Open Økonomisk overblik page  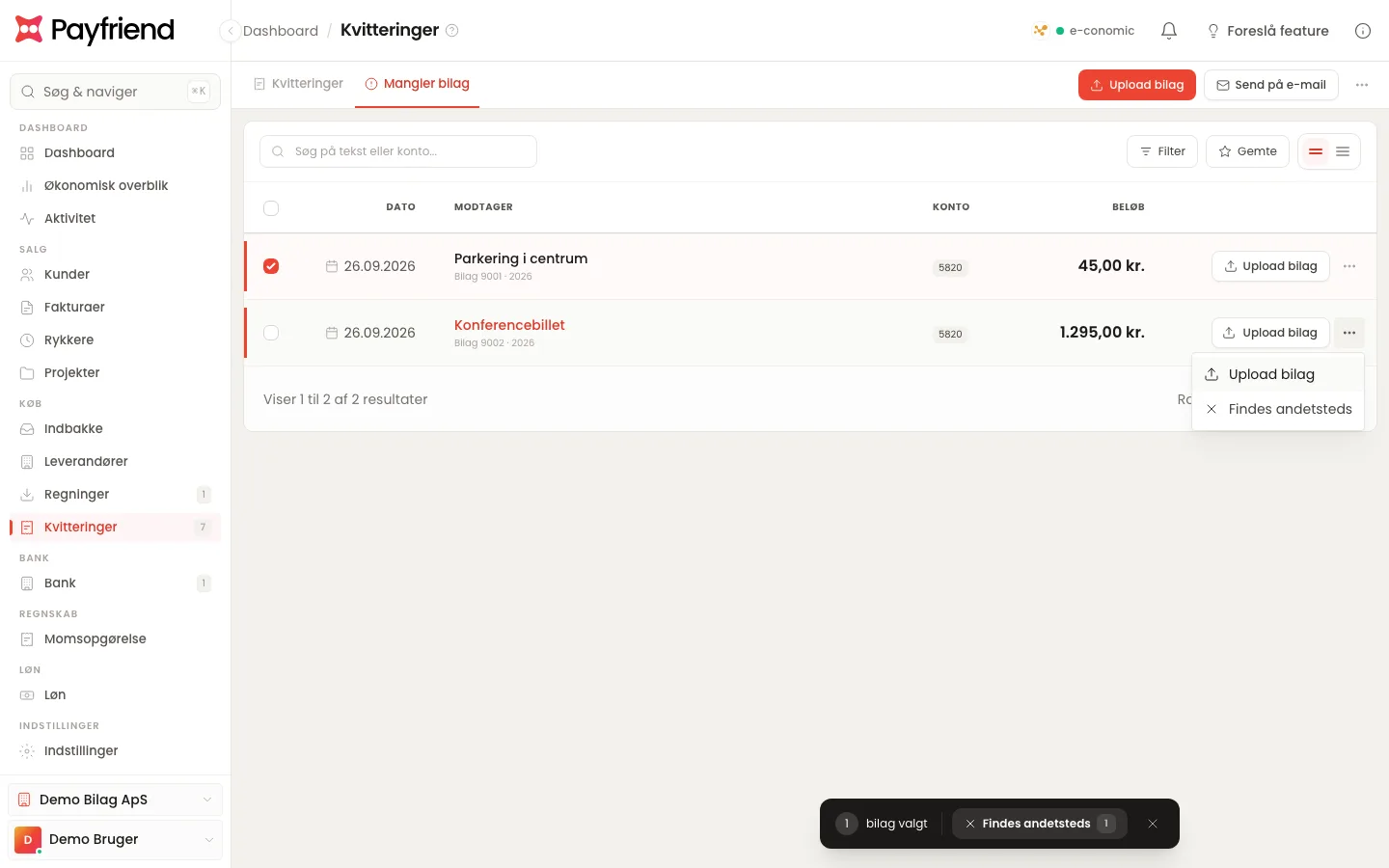116,185
